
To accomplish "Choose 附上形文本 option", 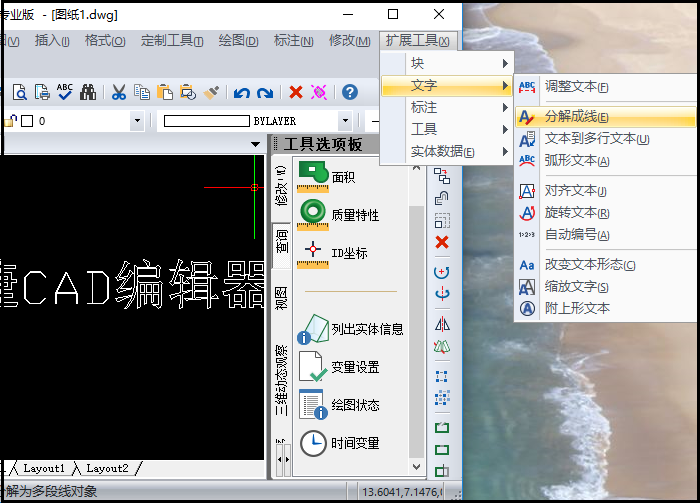I will point(606,308).
